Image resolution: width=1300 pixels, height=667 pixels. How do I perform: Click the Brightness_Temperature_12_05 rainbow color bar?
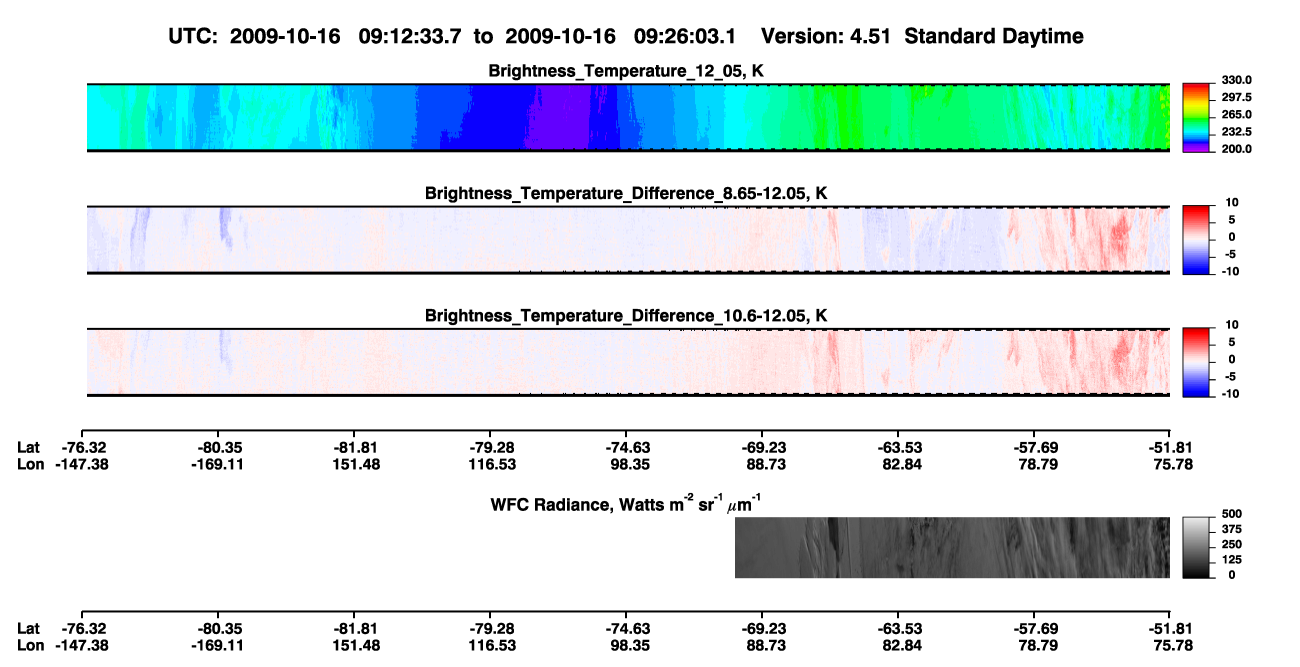click(1196, 117)
